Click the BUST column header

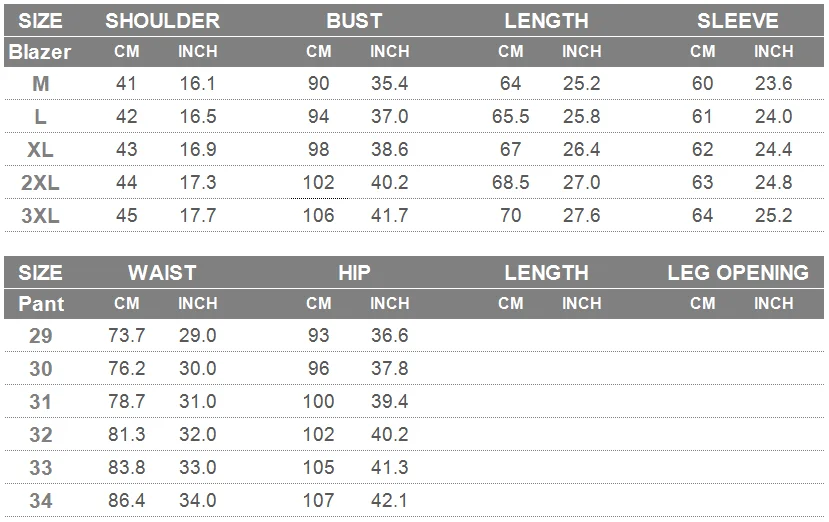pos(354,21)
